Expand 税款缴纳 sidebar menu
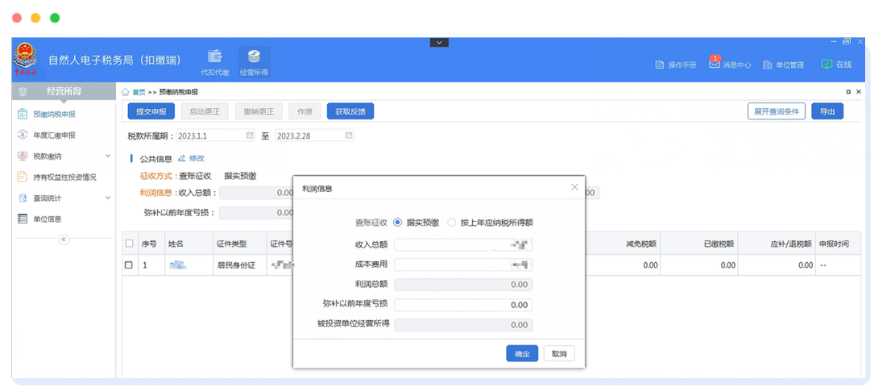 63,156
